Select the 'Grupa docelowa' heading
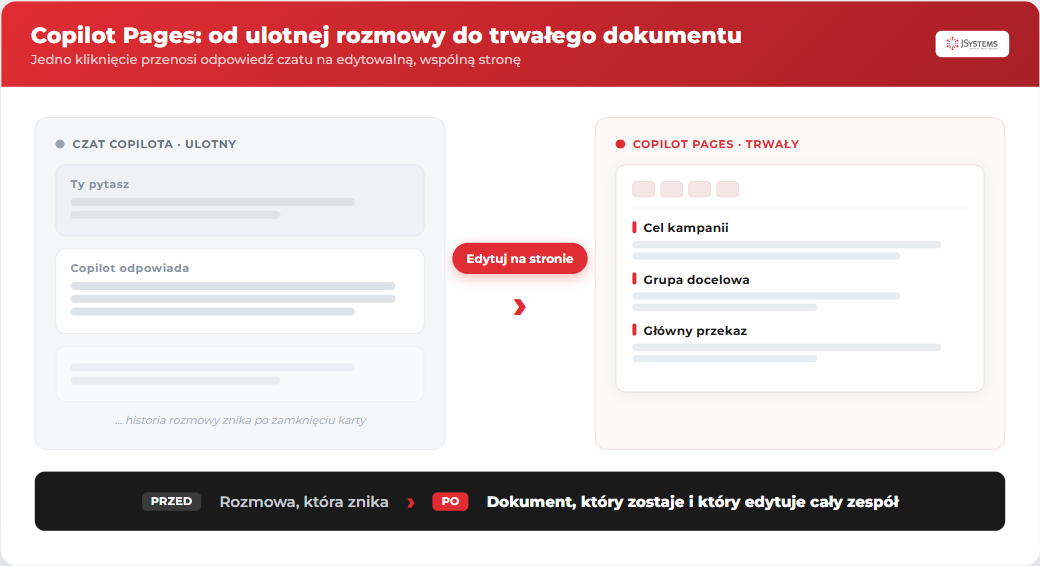Screen dimensions: 1040x566 tap(696, 279)
